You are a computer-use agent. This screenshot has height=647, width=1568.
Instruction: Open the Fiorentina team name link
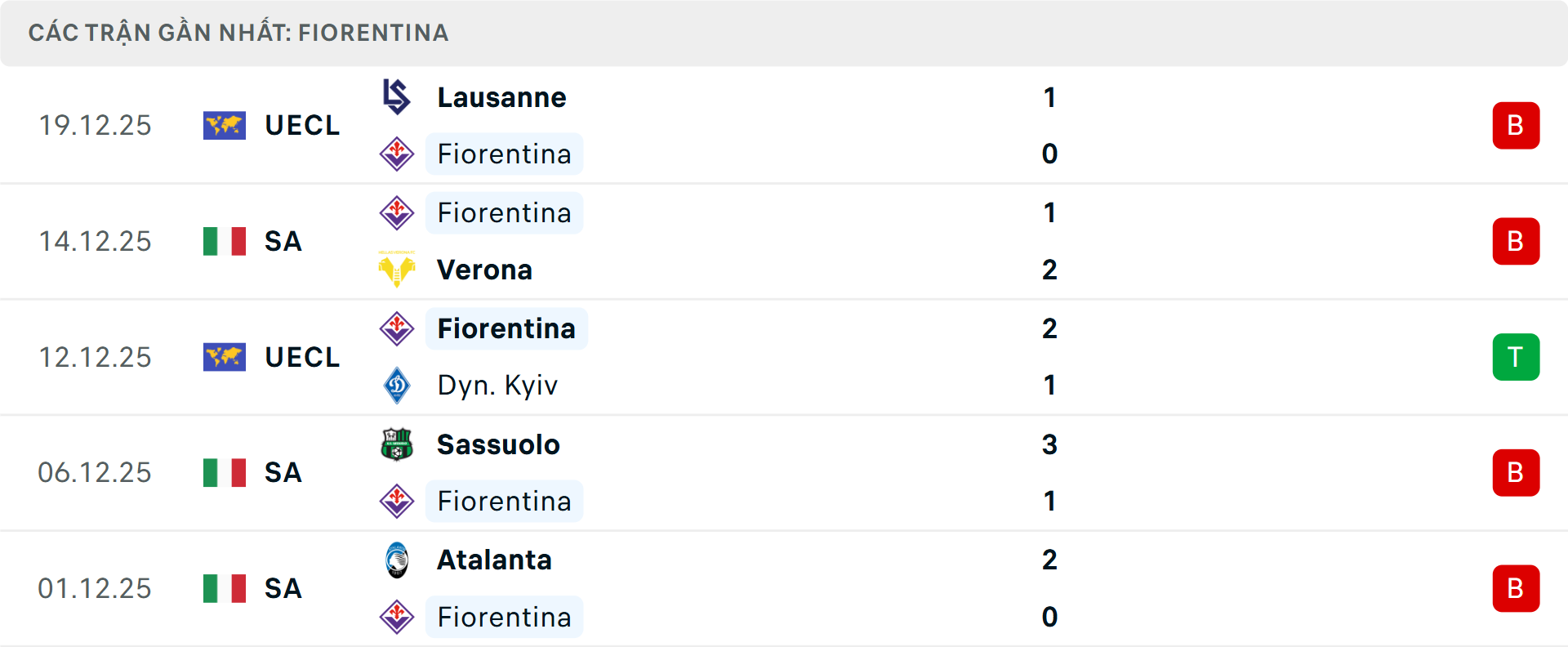(504, 154)
